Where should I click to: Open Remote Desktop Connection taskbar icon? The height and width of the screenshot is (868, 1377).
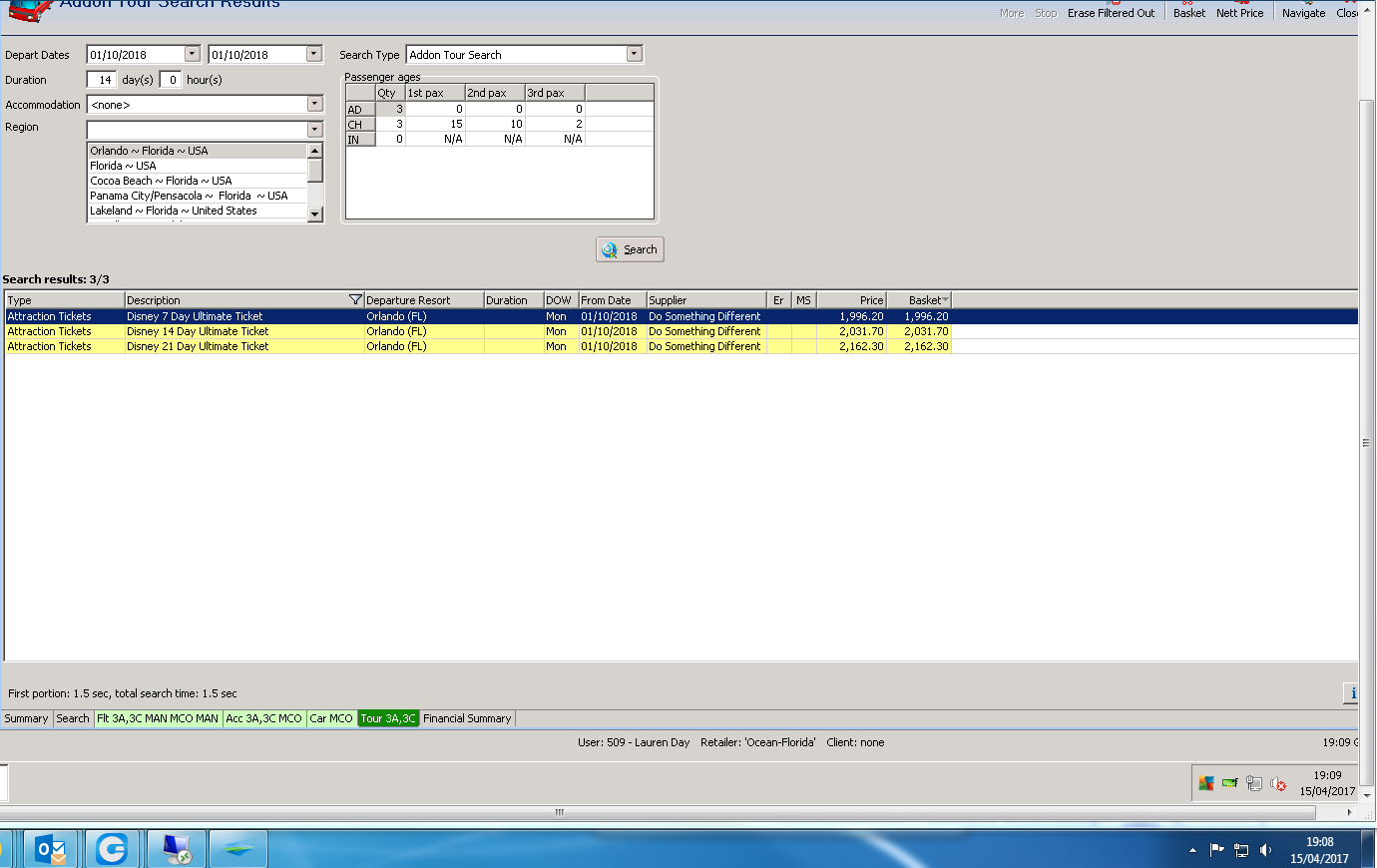(176, 849)
